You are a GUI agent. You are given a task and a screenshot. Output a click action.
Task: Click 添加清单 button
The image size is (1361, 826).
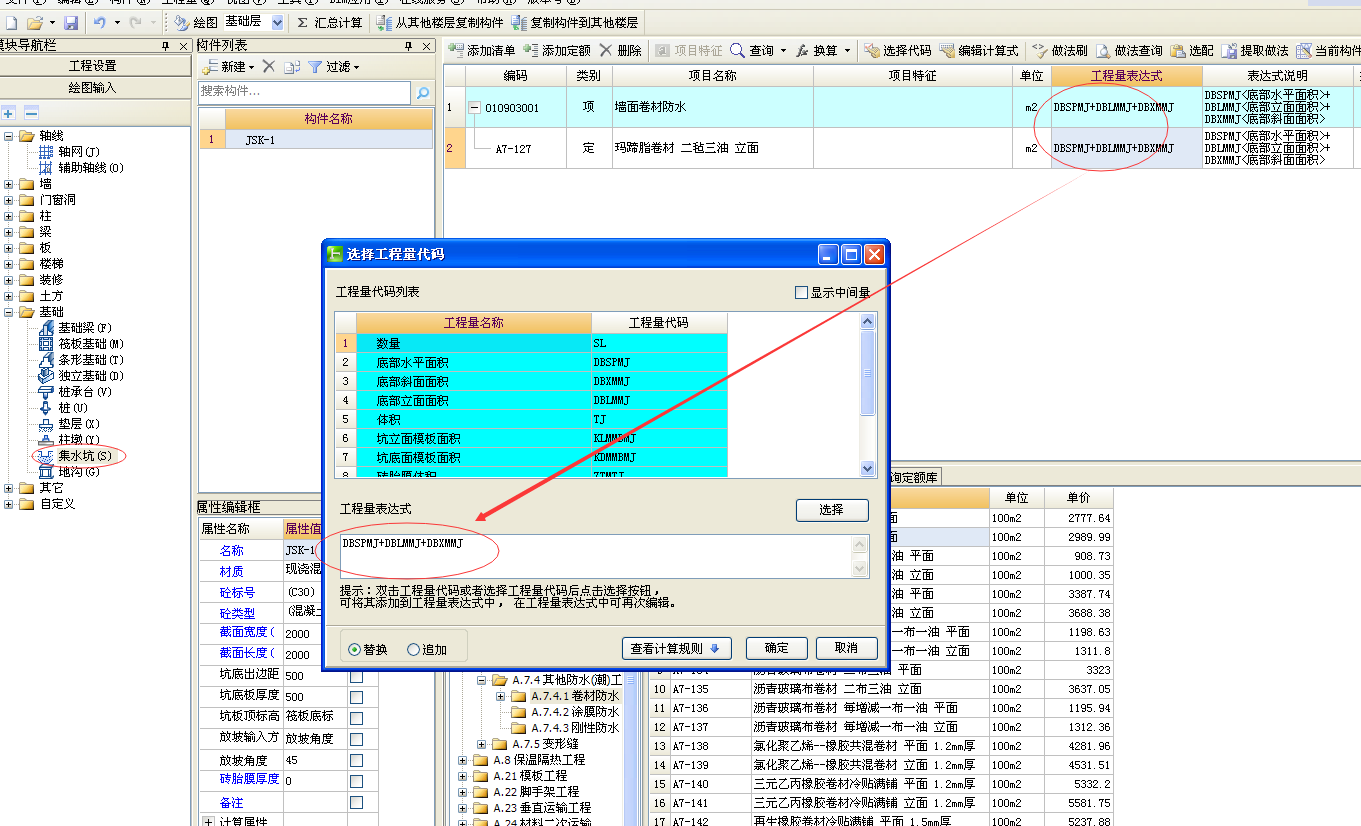point(482,50)
